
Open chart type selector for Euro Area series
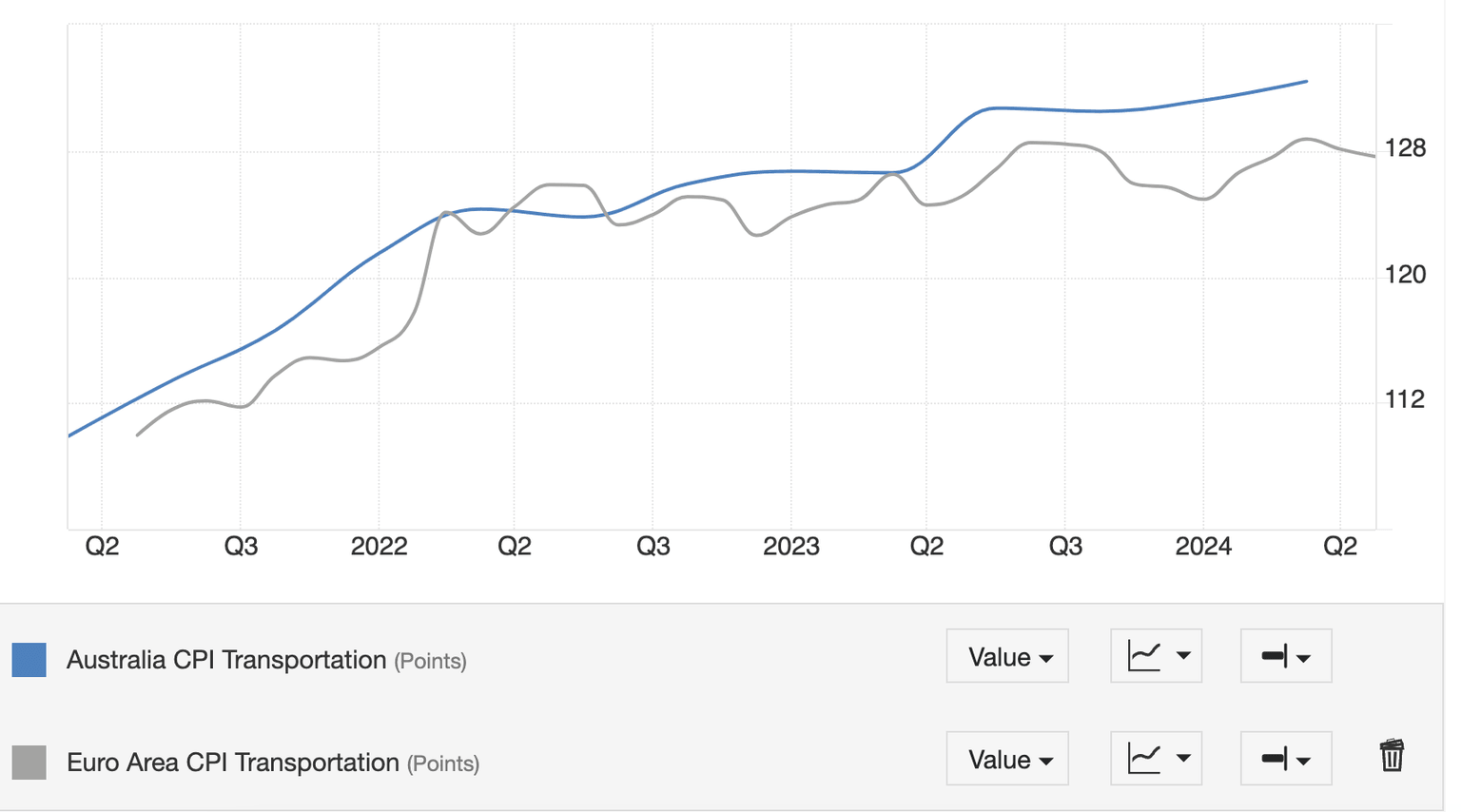click(1156, 759)
